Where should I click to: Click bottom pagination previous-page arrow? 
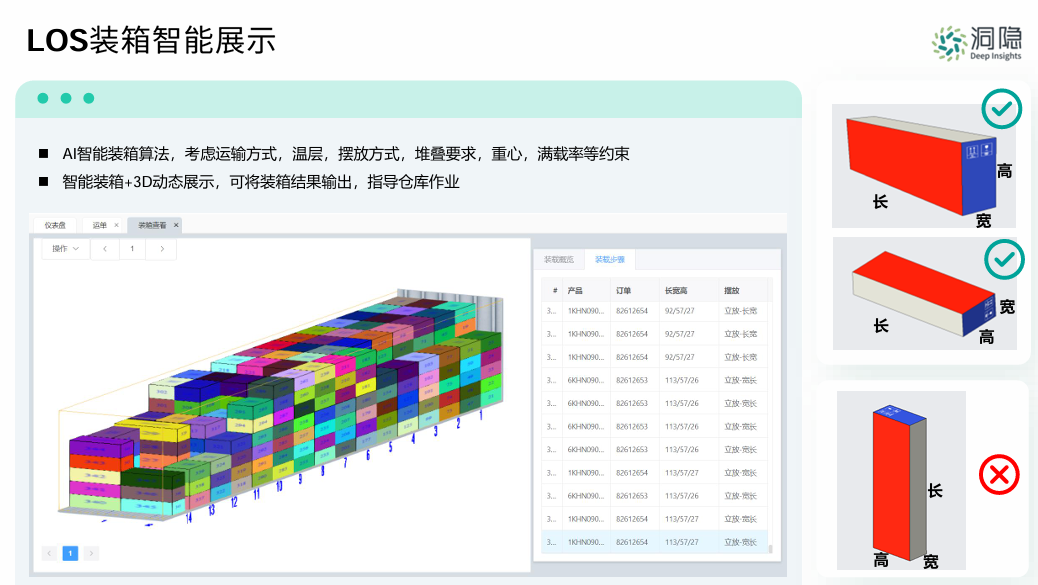coord(49,553)
